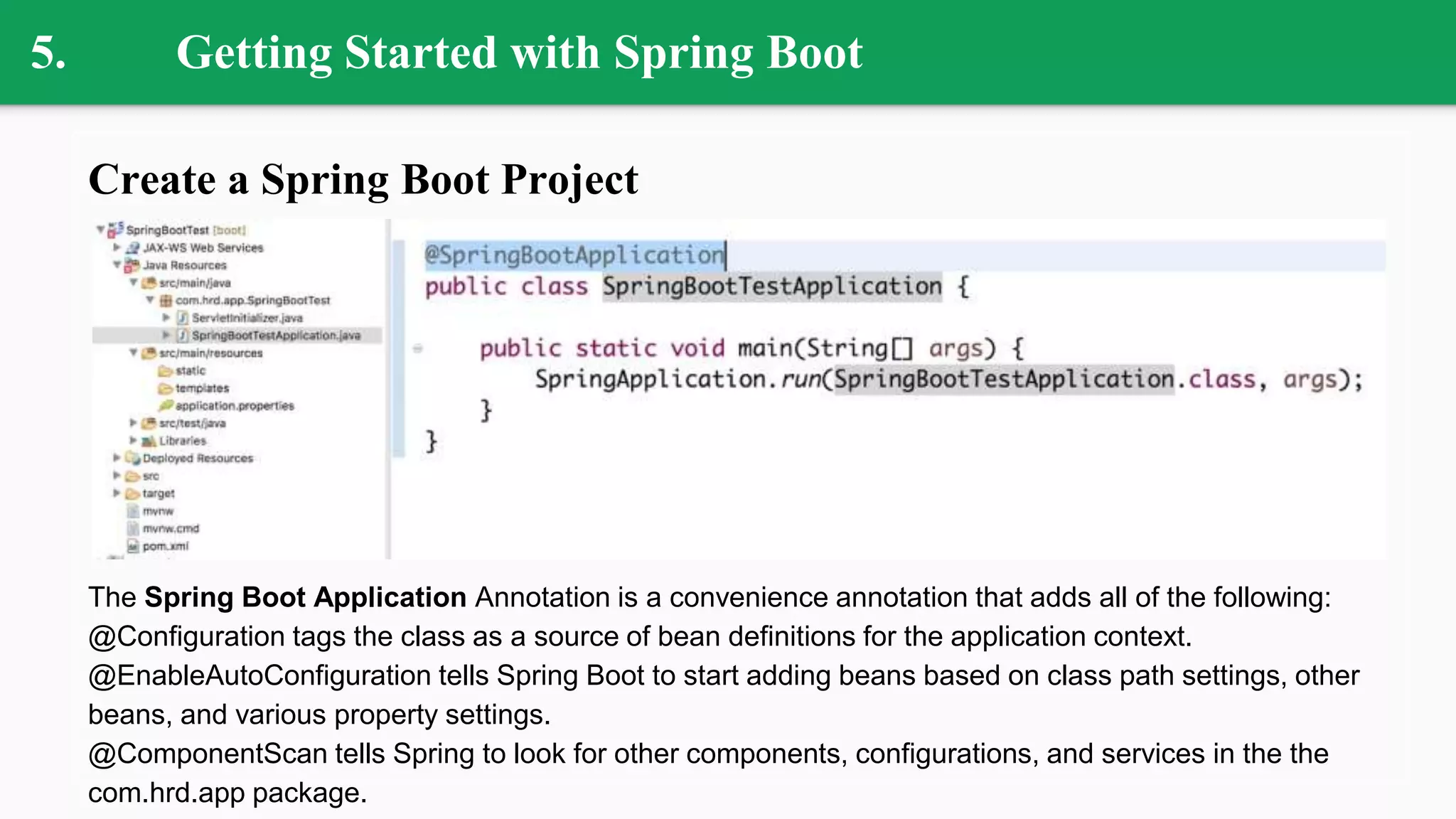Expand the JAX-WS Web Services node
The height and width of the screenshot is (819, 1456).
click(117, 247)
